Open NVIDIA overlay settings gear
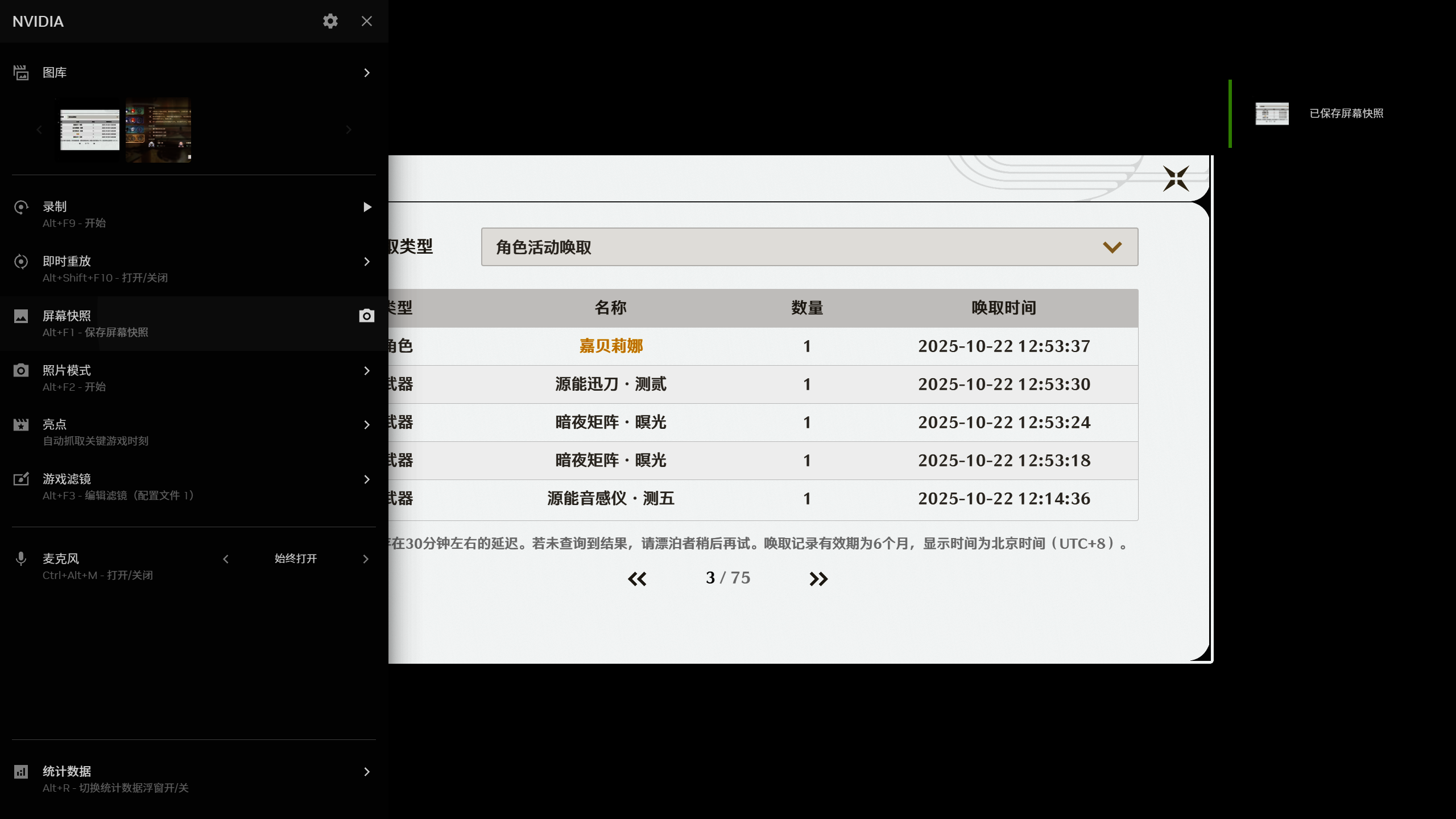The height and width of the screenshot is (819, 1456). click(330, 21)
